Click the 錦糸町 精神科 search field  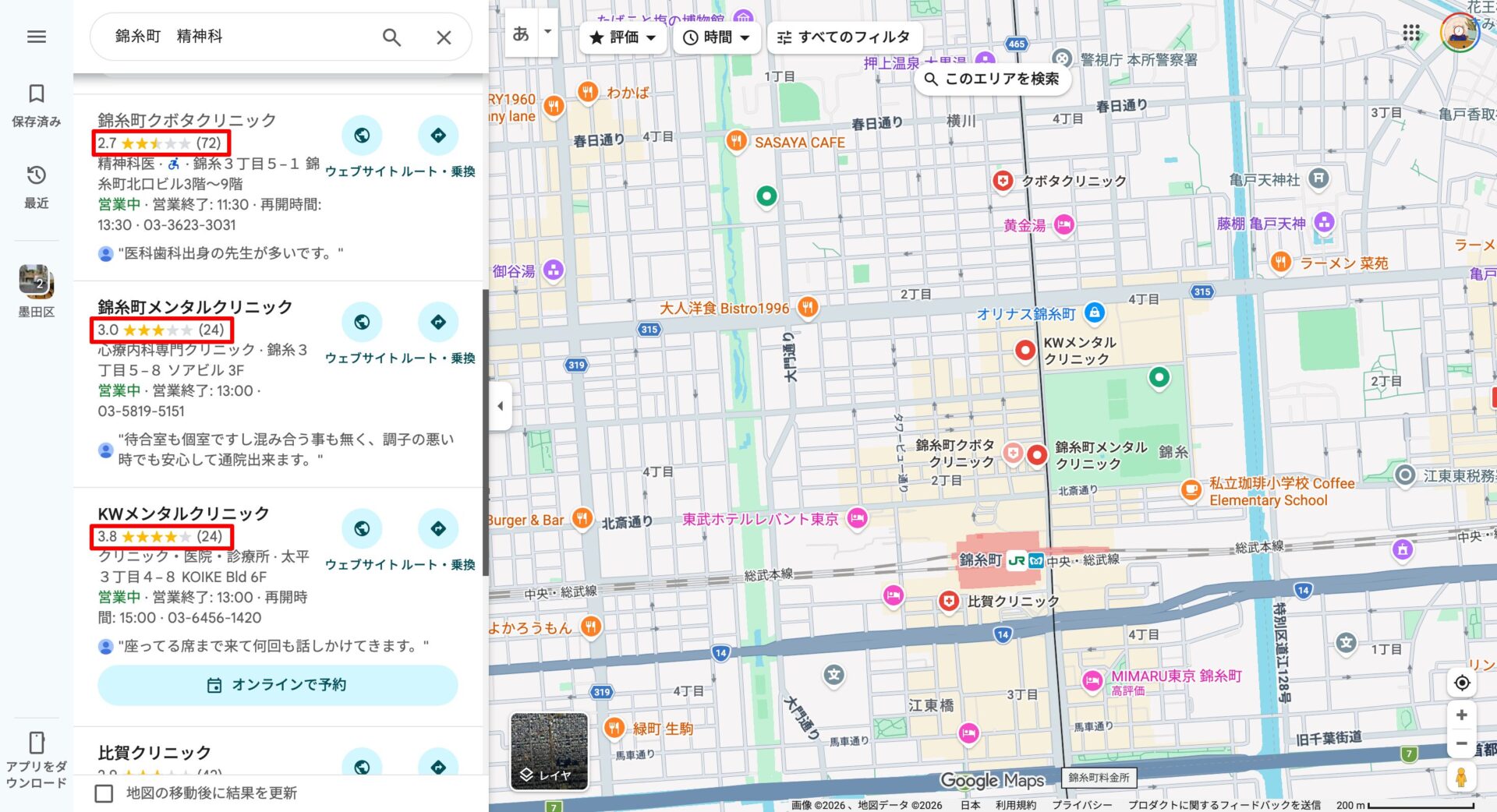tap(242, 37)
